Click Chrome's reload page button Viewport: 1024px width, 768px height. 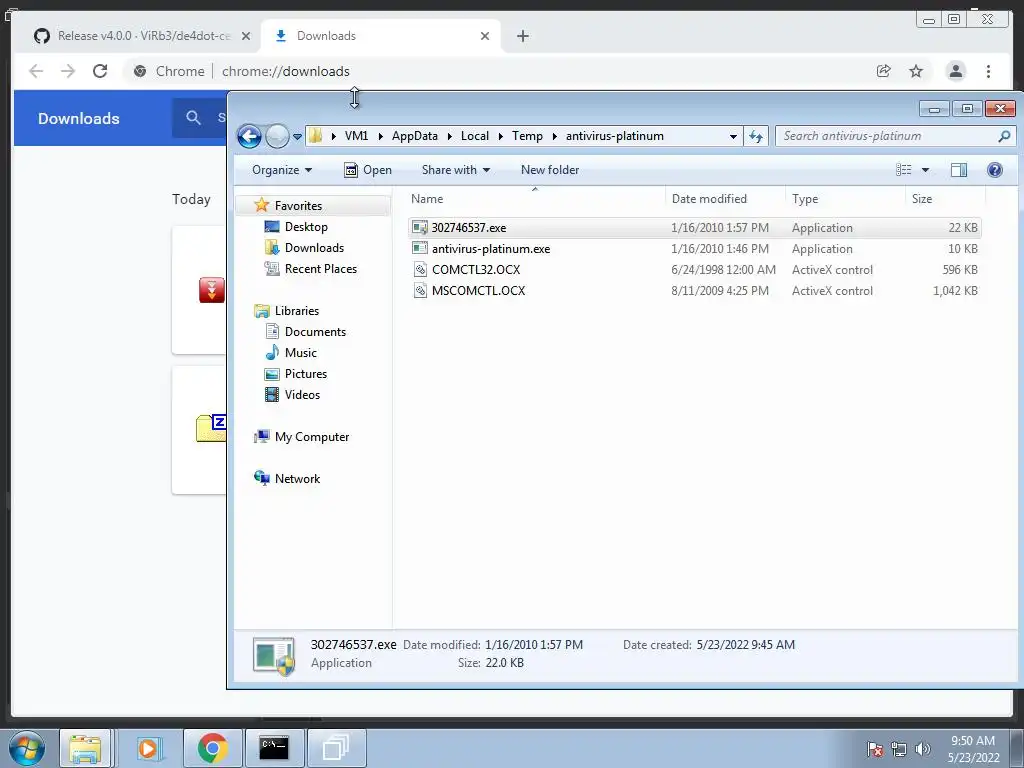[100, 71]
